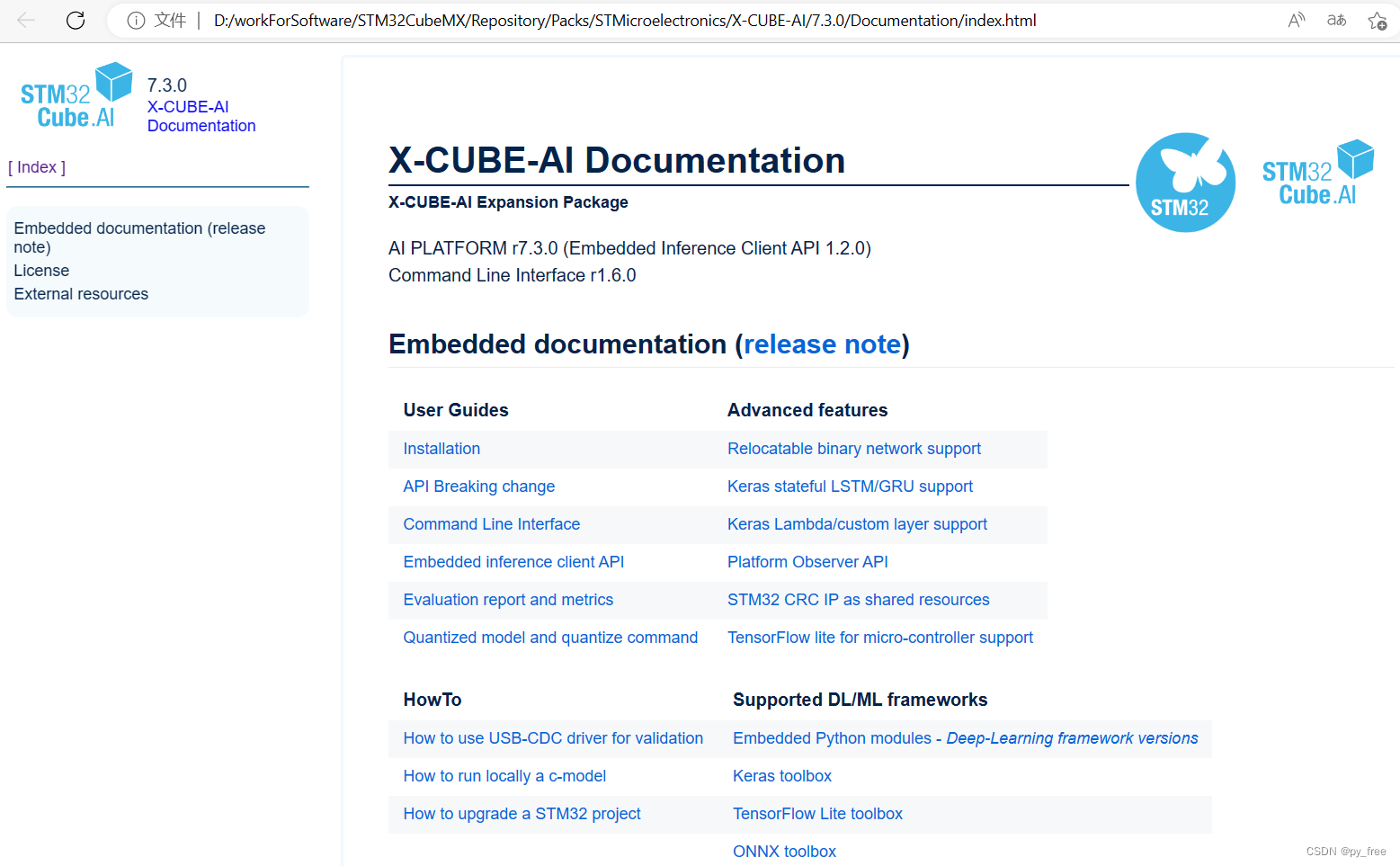Open Platform Observer API link
1400x866 pixels.
click(807, 562)
